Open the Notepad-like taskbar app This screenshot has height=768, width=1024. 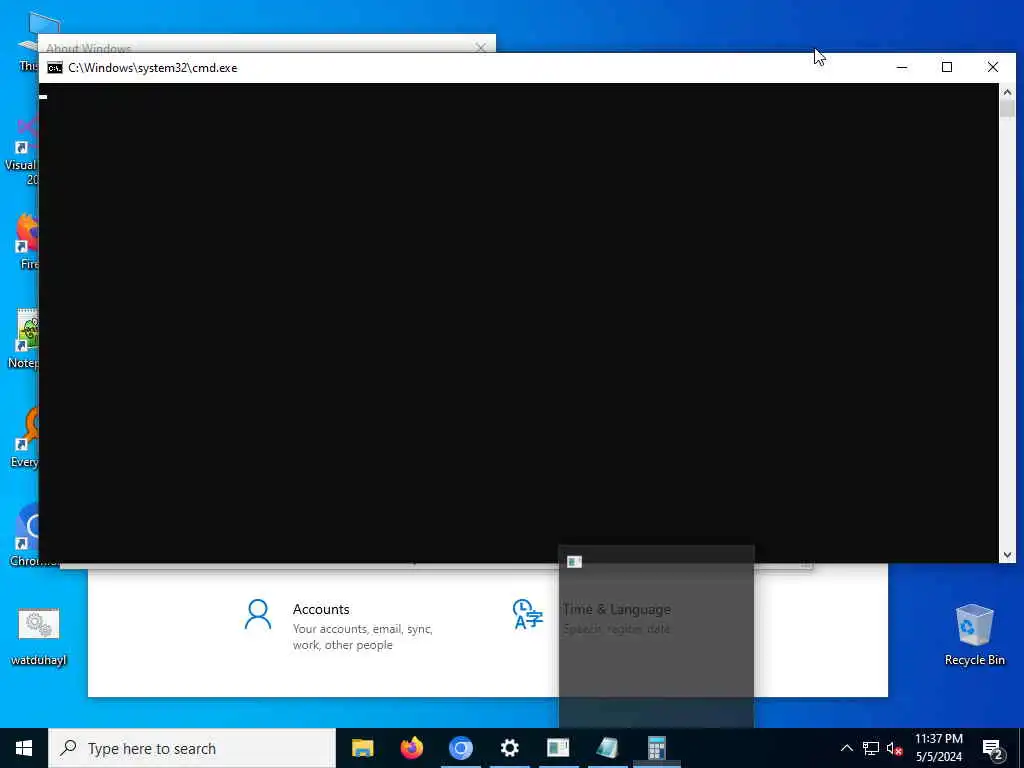607,748
